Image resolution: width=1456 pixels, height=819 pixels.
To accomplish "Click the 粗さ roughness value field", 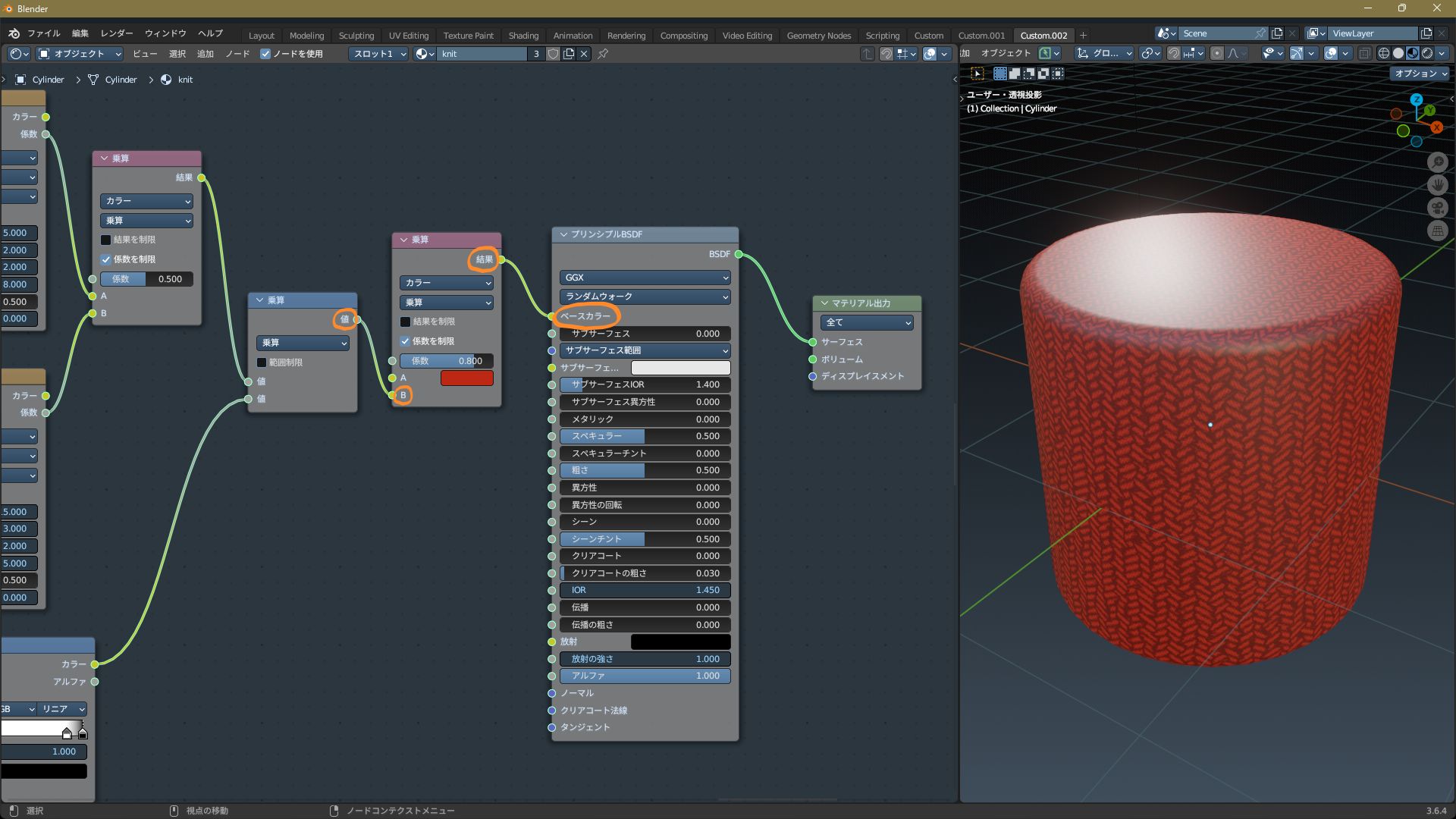I will pyautogui.click(x=645, y=470).
